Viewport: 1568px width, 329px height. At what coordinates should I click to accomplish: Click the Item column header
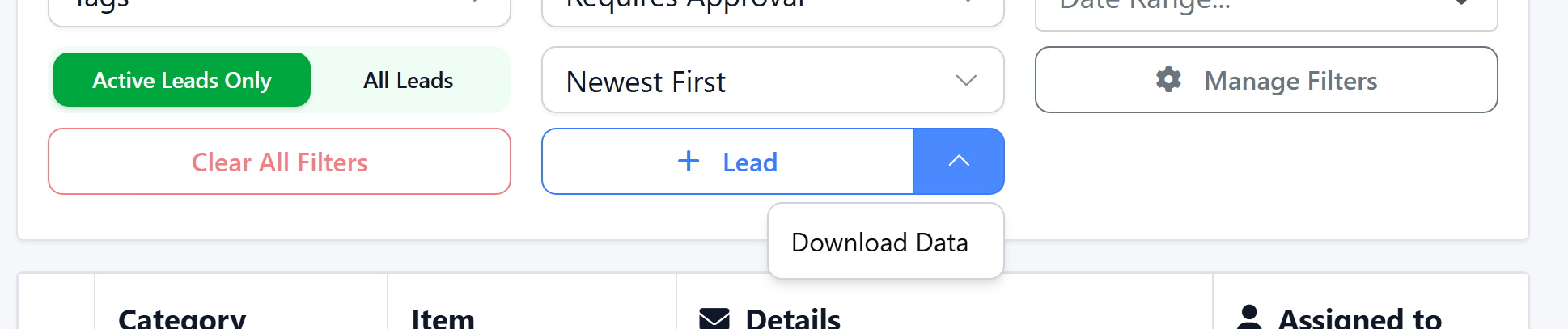[x=443, y=318]
